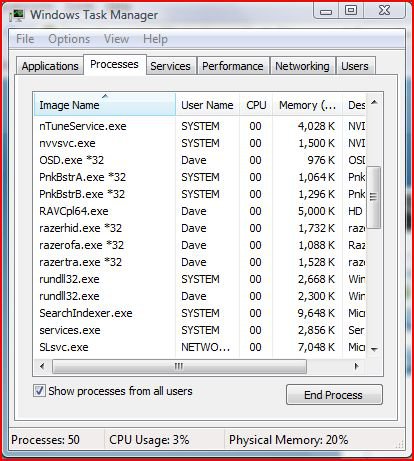Click CPU Usage: 3% in the status bar

click(x=149, y=440)
